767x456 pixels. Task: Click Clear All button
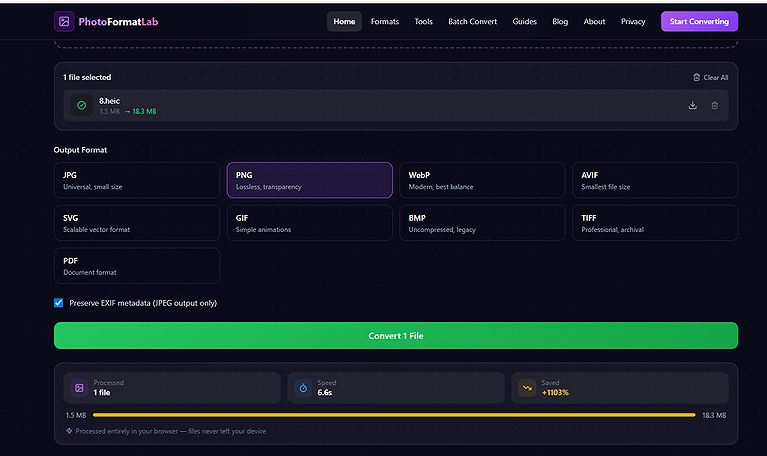(x=710, y=77)
